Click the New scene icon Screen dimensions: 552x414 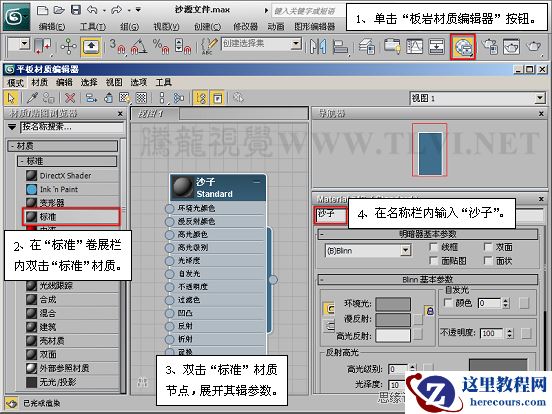coord(42,10)
